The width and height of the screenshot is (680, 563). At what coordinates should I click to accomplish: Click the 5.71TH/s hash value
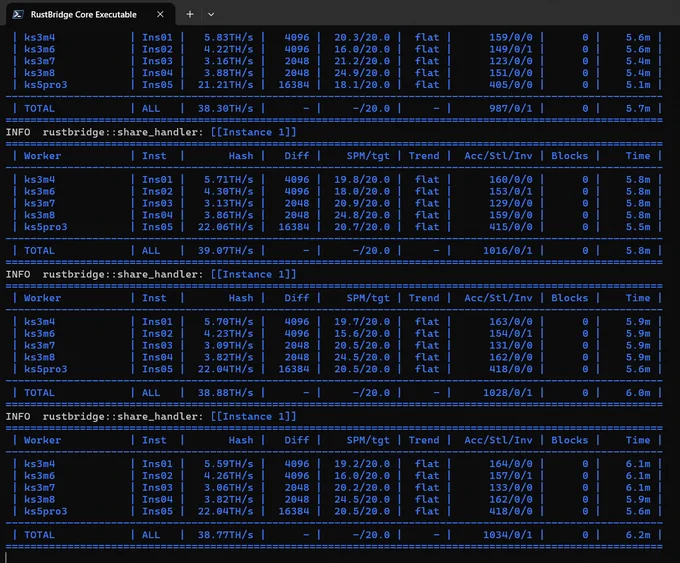(229, 180)
